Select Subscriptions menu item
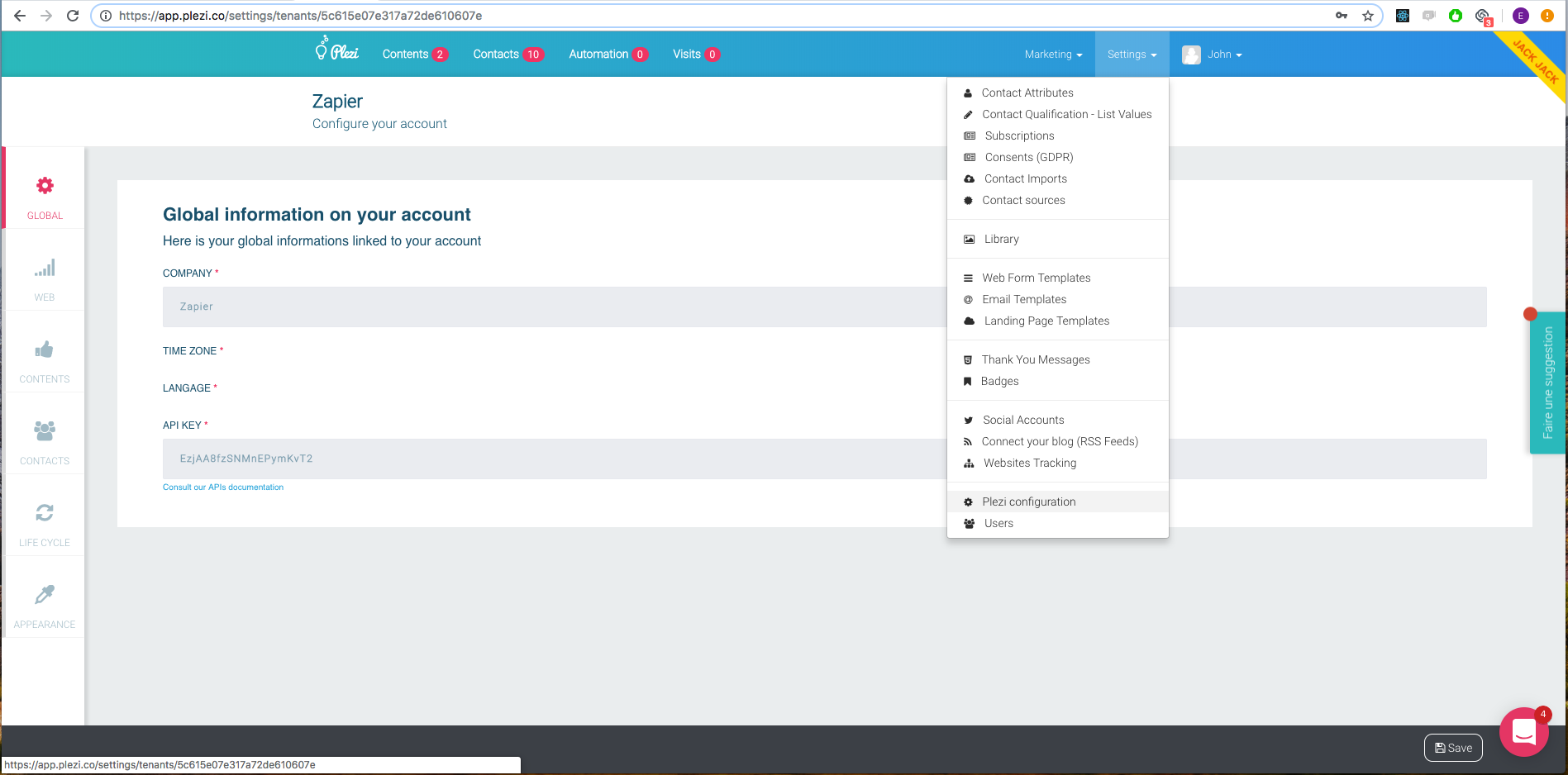 click(1058, 136)
